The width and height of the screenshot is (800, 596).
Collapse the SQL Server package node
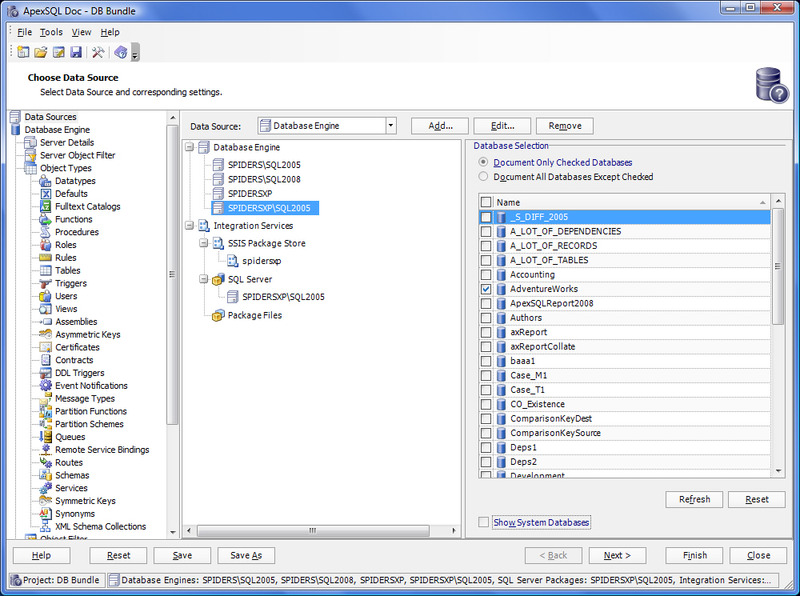(x=204, y=279)
